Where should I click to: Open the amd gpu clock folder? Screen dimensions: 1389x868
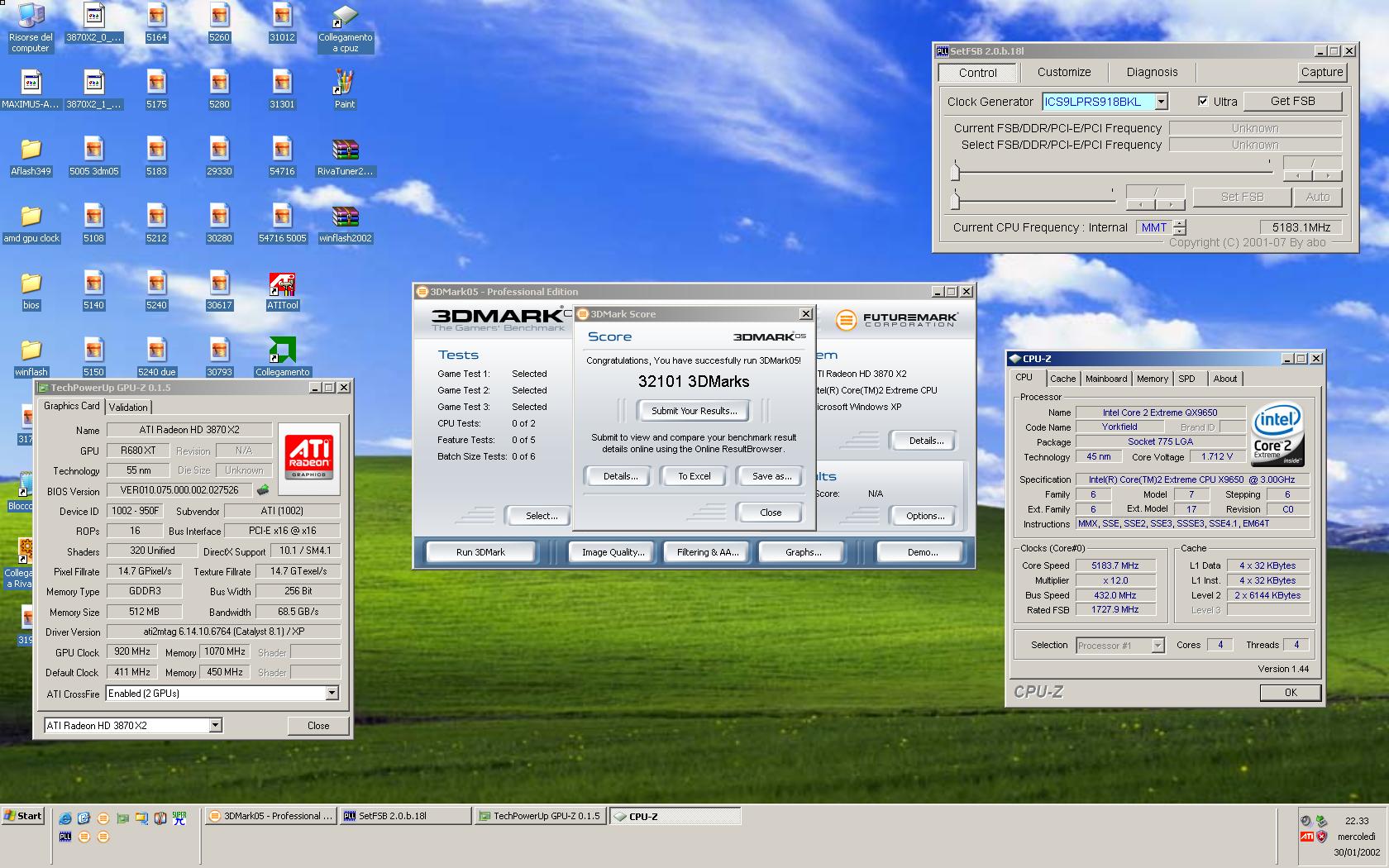[x=31, y=223]
